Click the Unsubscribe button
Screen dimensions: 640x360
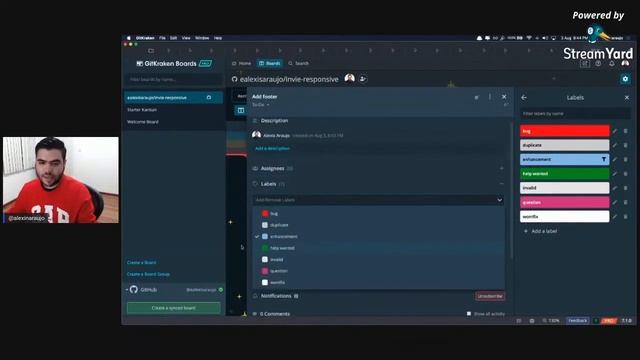pos(490,296)
